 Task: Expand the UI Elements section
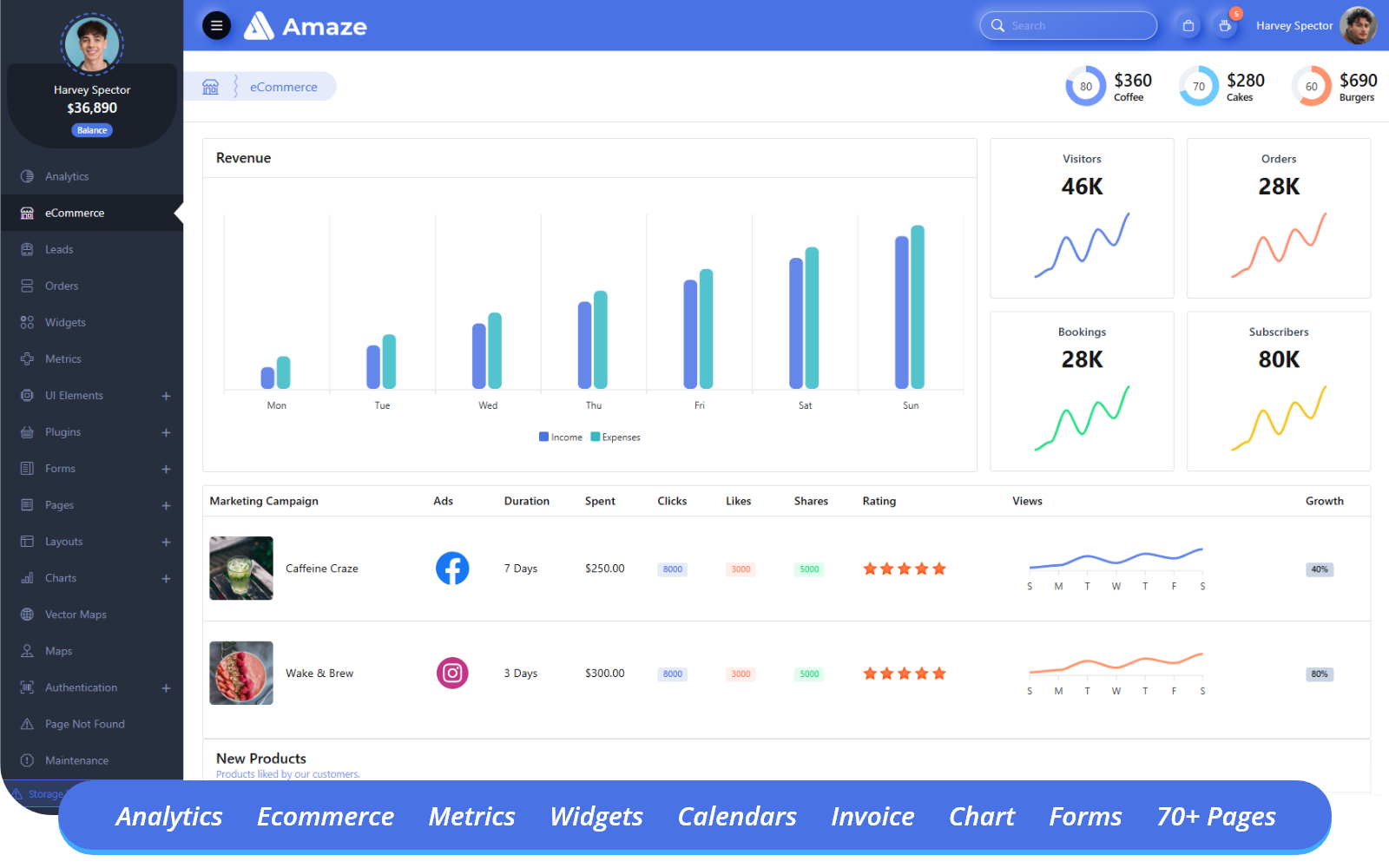(x=165, y=396)
